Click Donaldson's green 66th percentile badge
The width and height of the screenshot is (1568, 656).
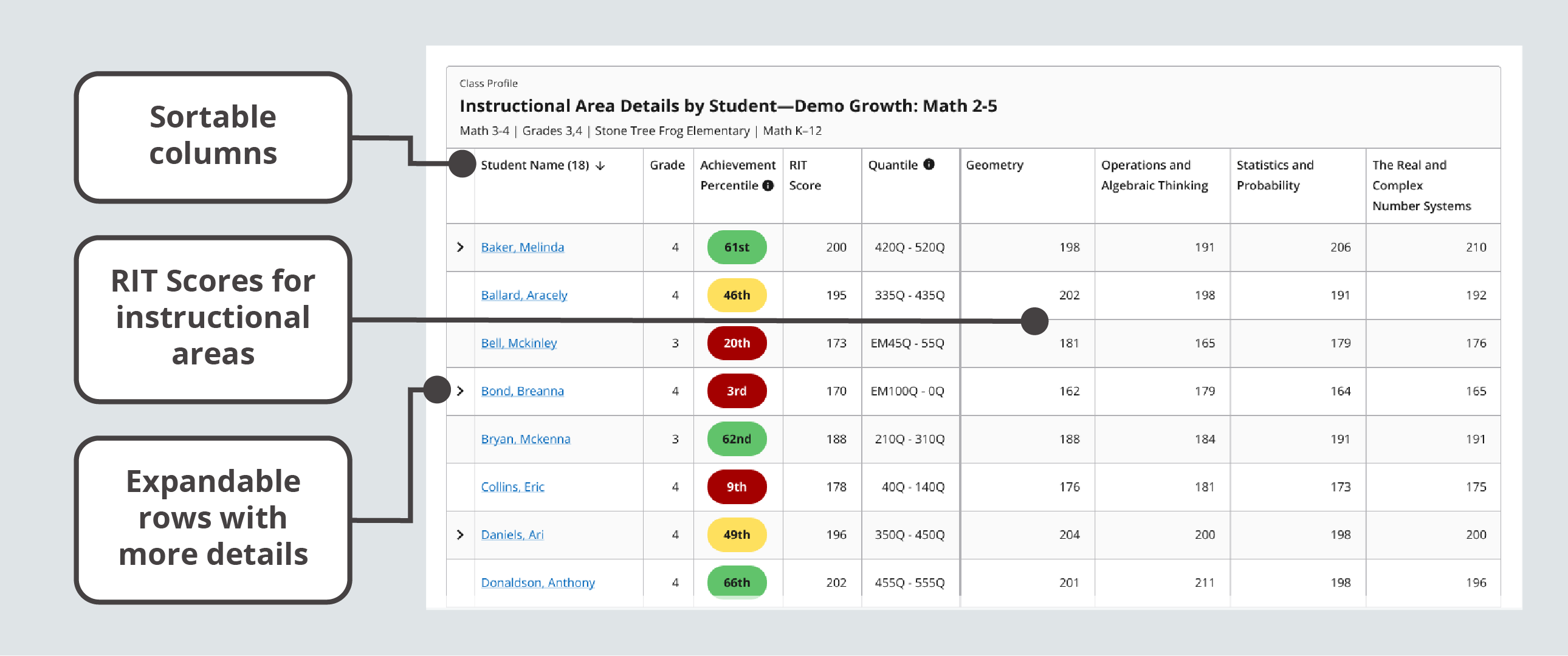coord(737,583)
